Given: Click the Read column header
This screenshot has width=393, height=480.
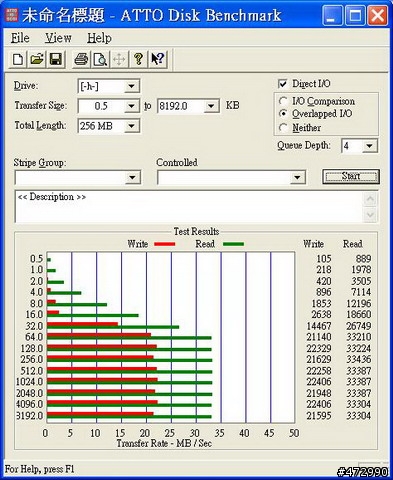Looking at the screenshot, I should point(353,244).
